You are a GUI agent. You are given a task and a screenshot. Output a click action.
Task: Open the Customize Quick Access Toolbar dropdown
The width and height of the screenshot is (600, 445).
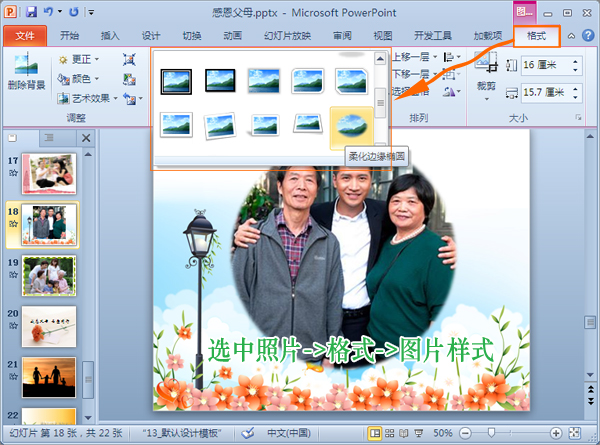(91, 13)
